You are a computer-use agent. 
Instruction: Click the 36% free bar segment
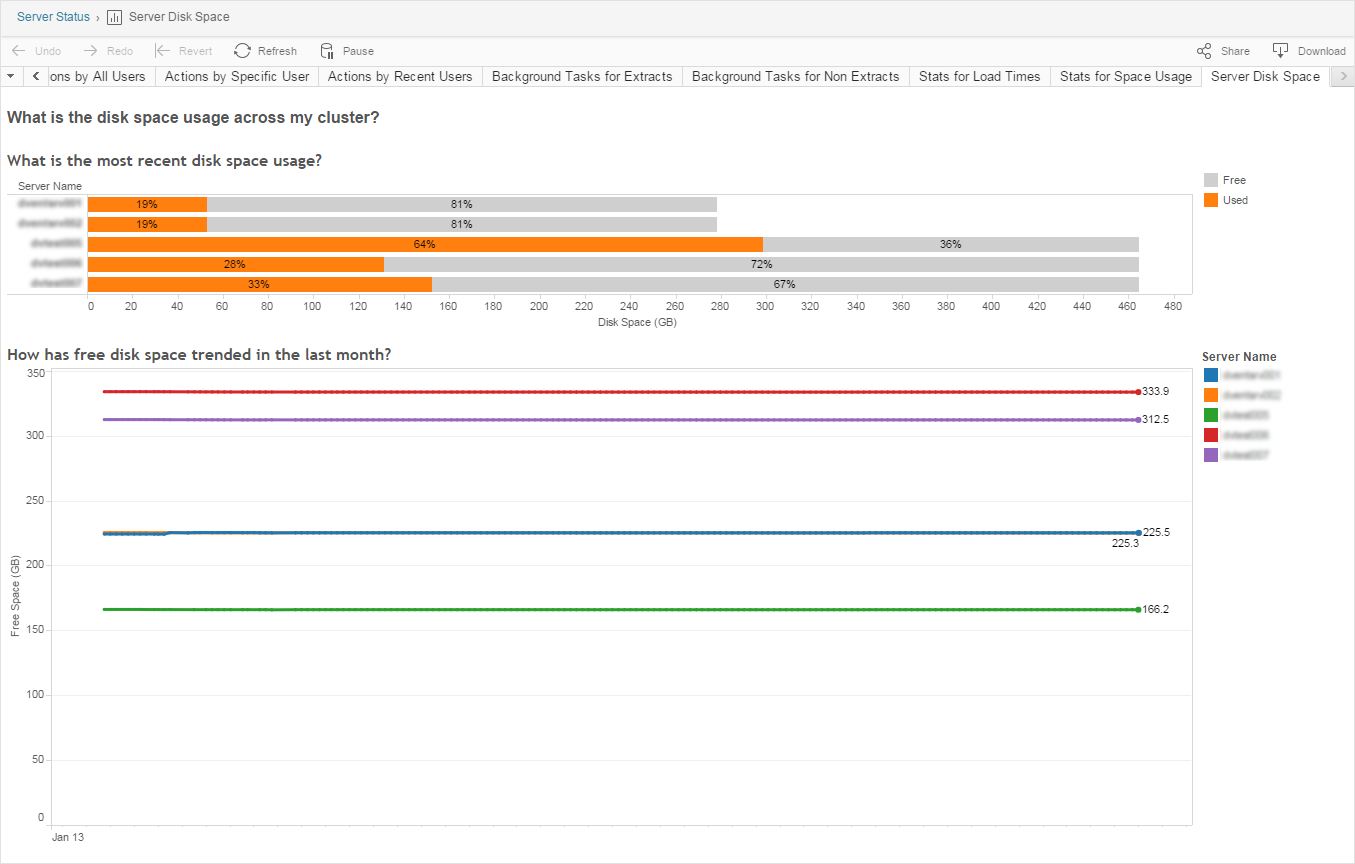[951, 244]
